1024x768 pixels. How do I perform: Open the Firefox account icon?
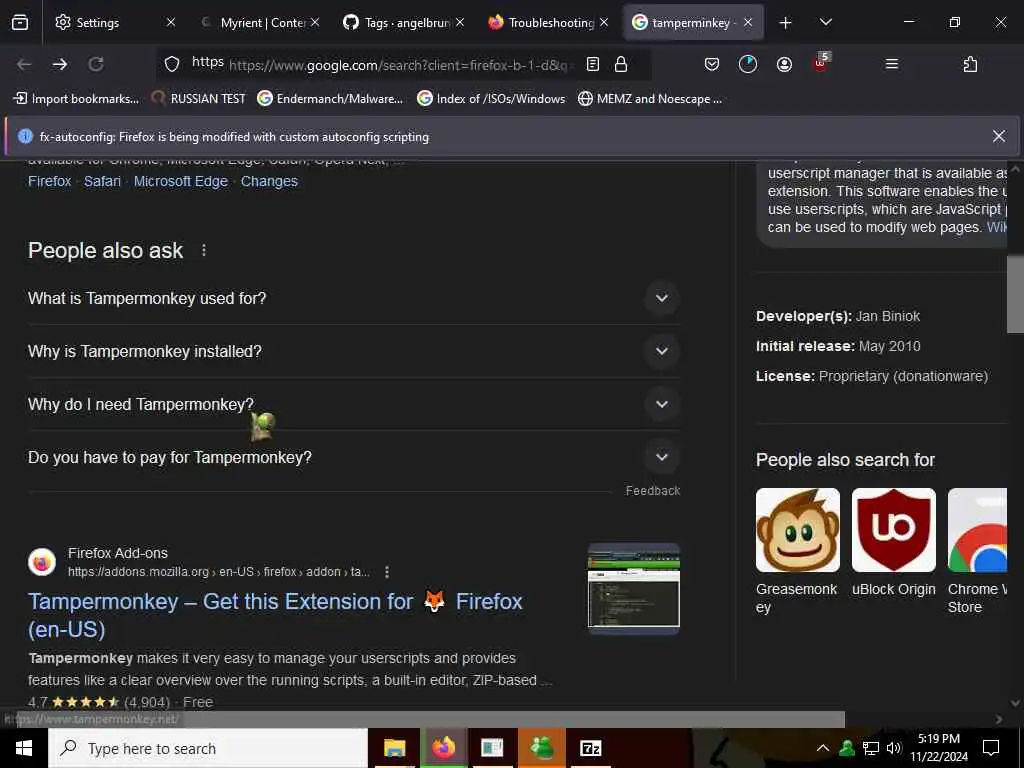784,64
